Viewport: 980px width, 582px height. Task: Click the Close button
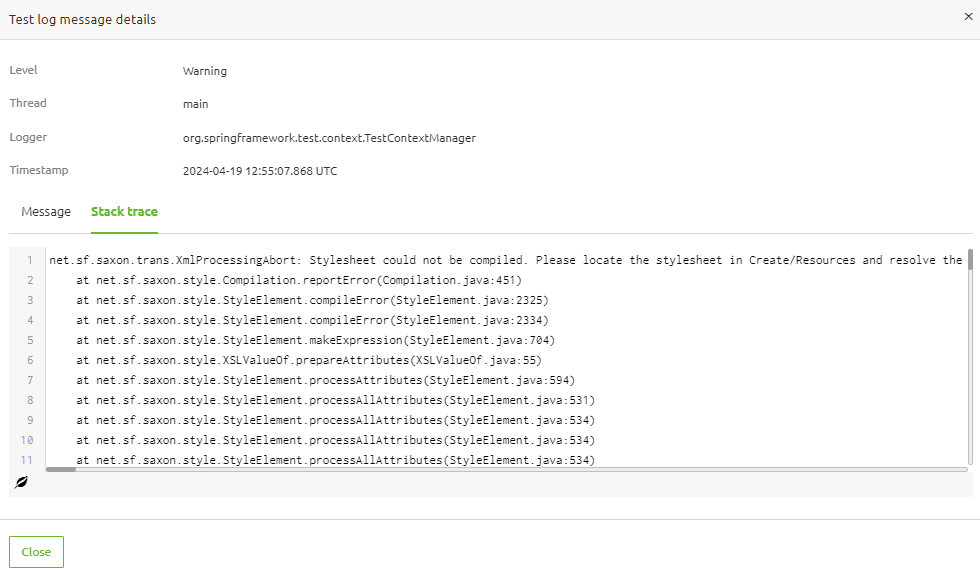(x=36, y=551)
